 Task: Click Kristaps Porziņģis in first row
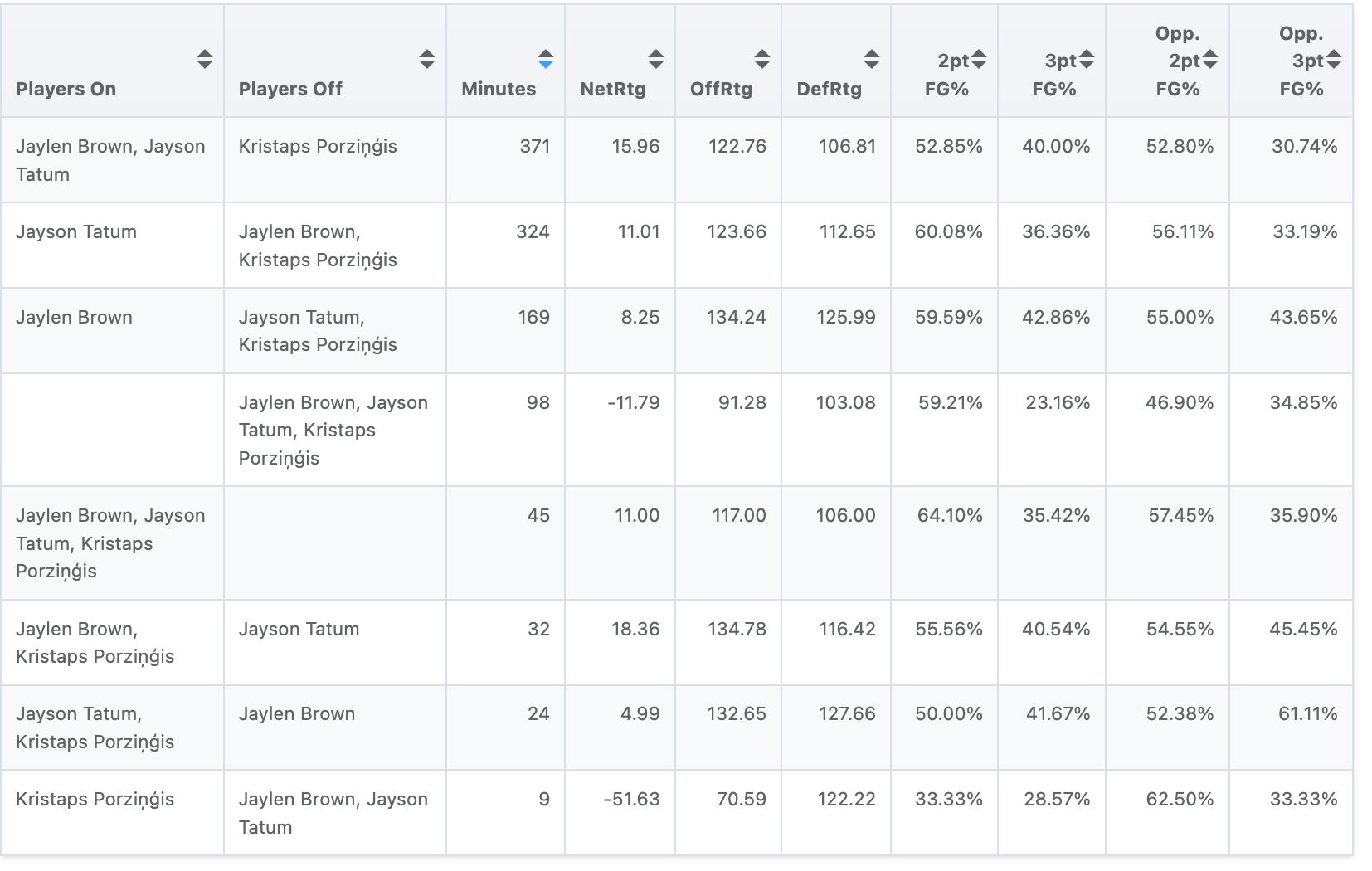coord(318,146)
